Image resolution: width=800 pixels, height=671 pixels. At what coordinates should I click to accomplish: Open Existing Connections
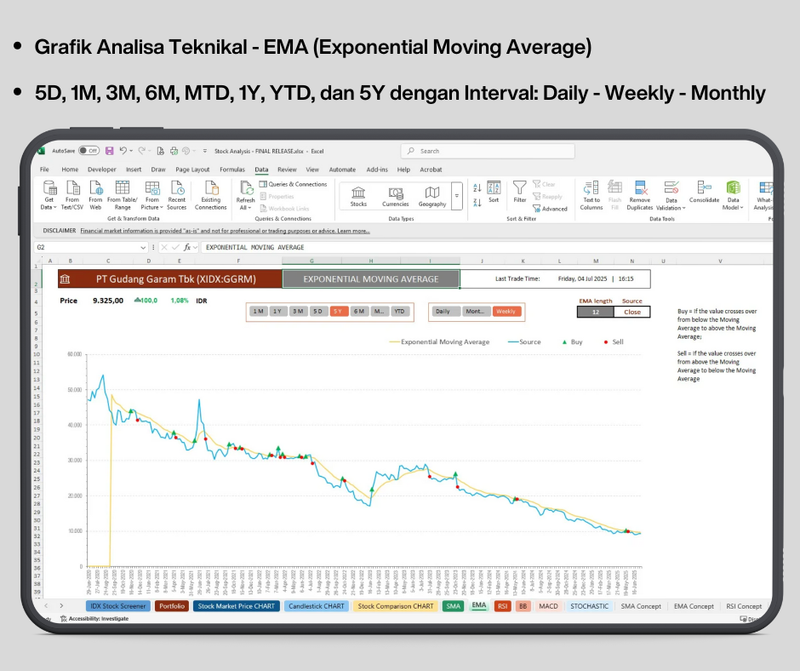pos(211,195)
